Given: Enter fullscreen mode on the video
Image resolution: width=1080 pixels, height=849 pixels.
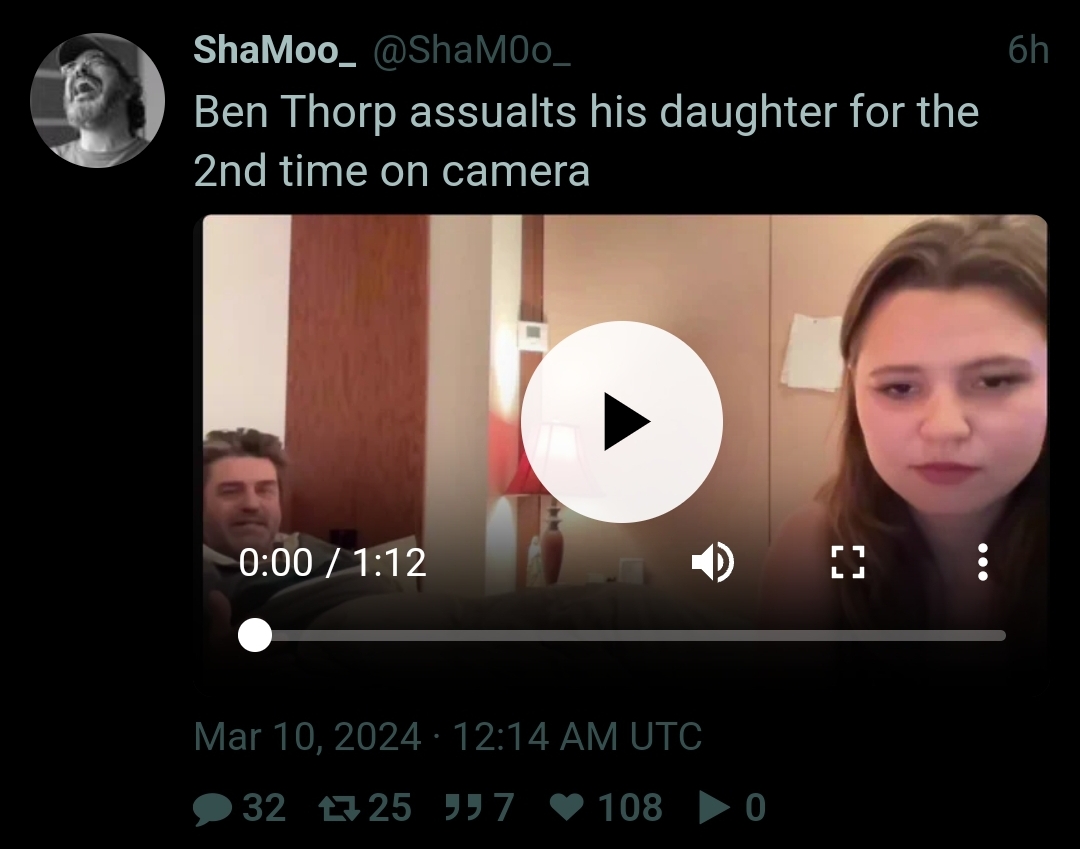Looking at the screenshot, I should click(x=847, y=562).
